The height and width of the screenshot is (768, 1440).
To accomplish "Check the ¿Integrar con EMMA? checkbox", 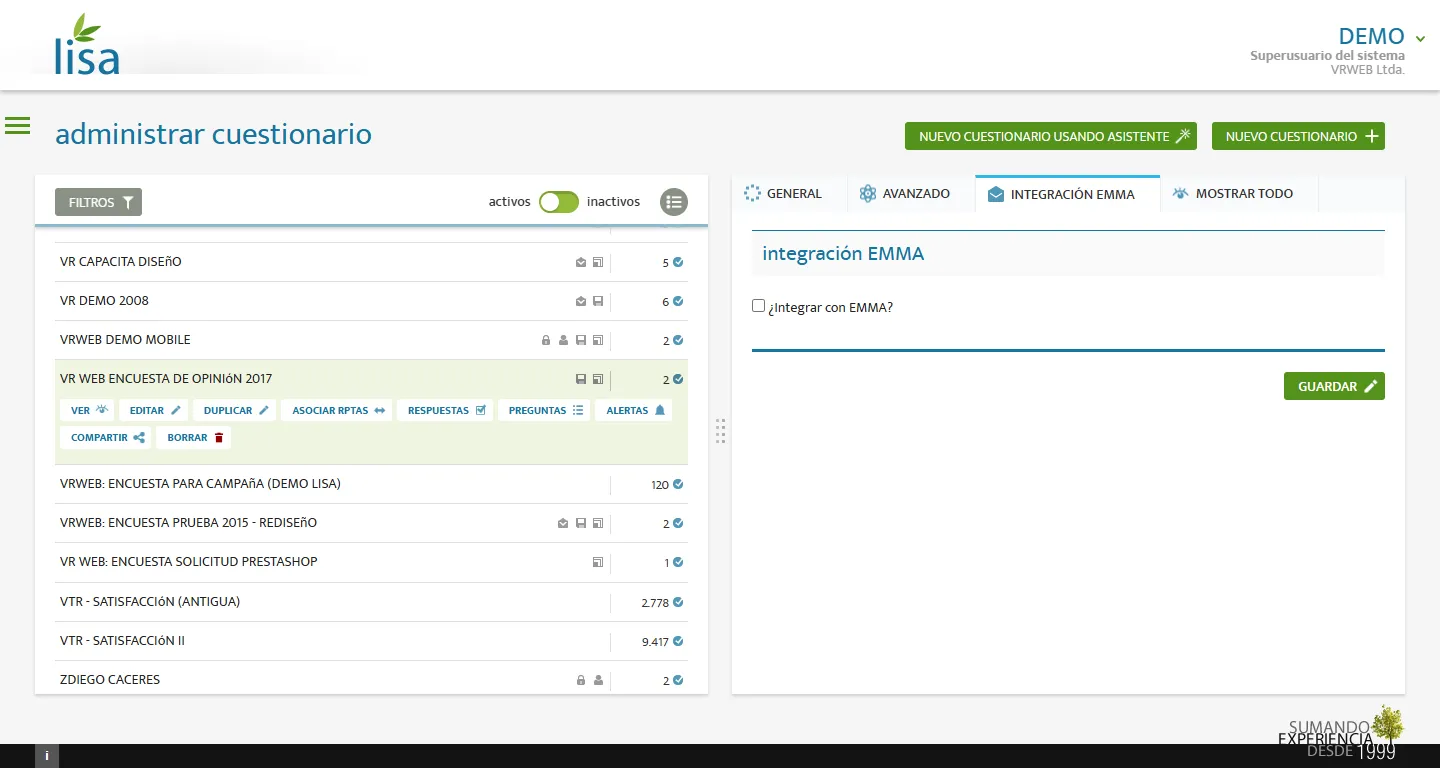I will 758,306.
